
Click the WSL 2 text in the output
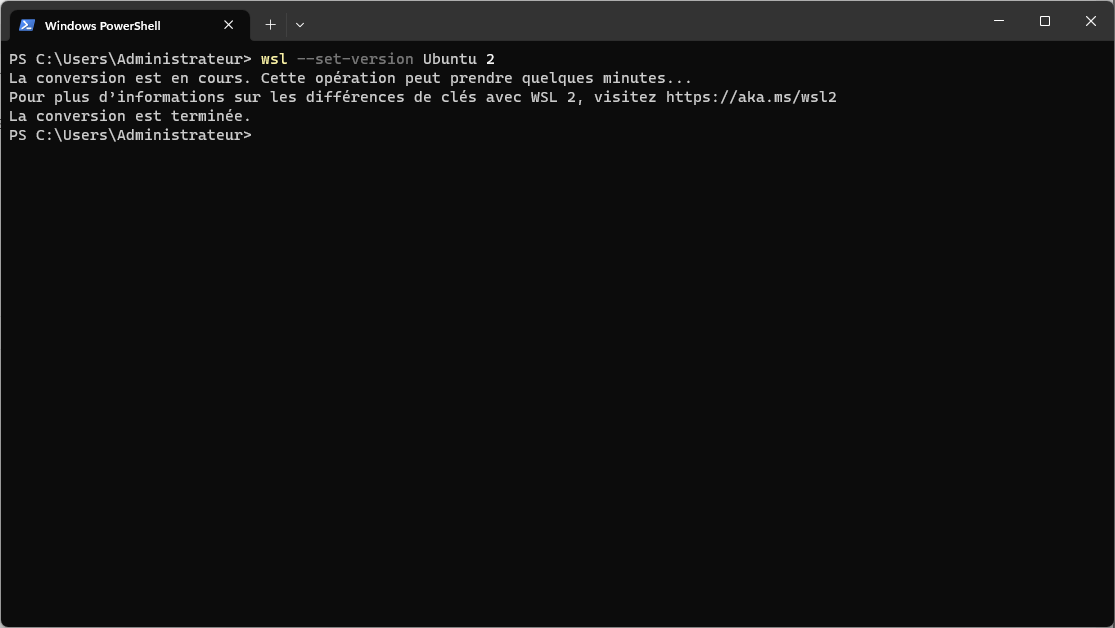[x=553, y=97]
